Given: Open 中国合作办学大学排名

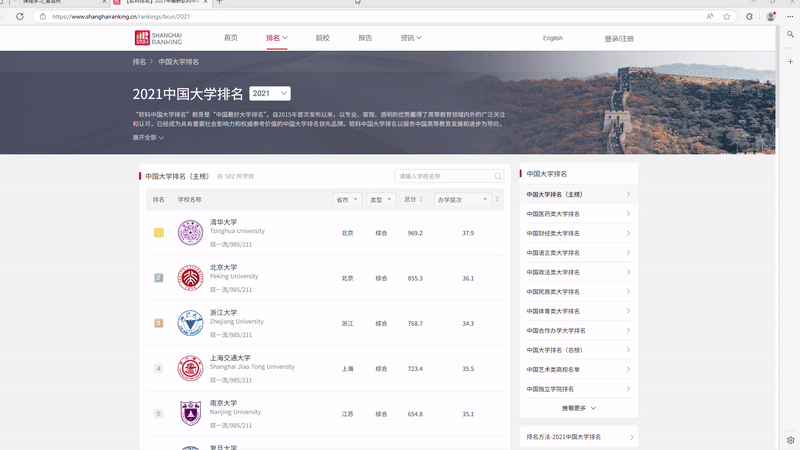Looking at the screenshot, I should tap(579, 330).
